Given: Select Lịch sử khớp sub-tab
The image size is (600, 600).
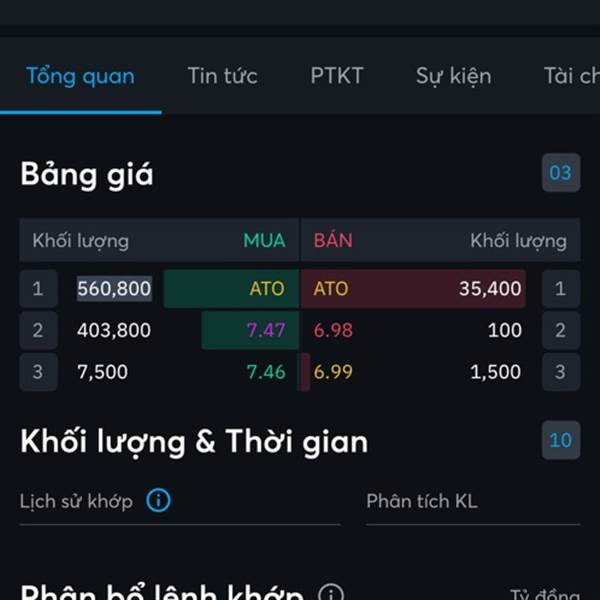Looking at the screenshot, I should tap(76, 501).
